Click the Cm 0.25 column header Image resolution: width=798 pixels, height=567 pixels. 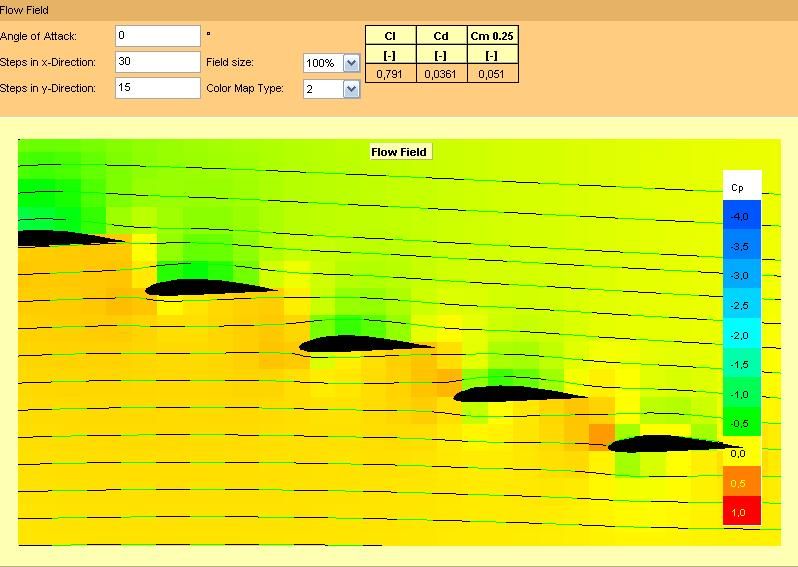pyautogui.click(x=492, y=36)
